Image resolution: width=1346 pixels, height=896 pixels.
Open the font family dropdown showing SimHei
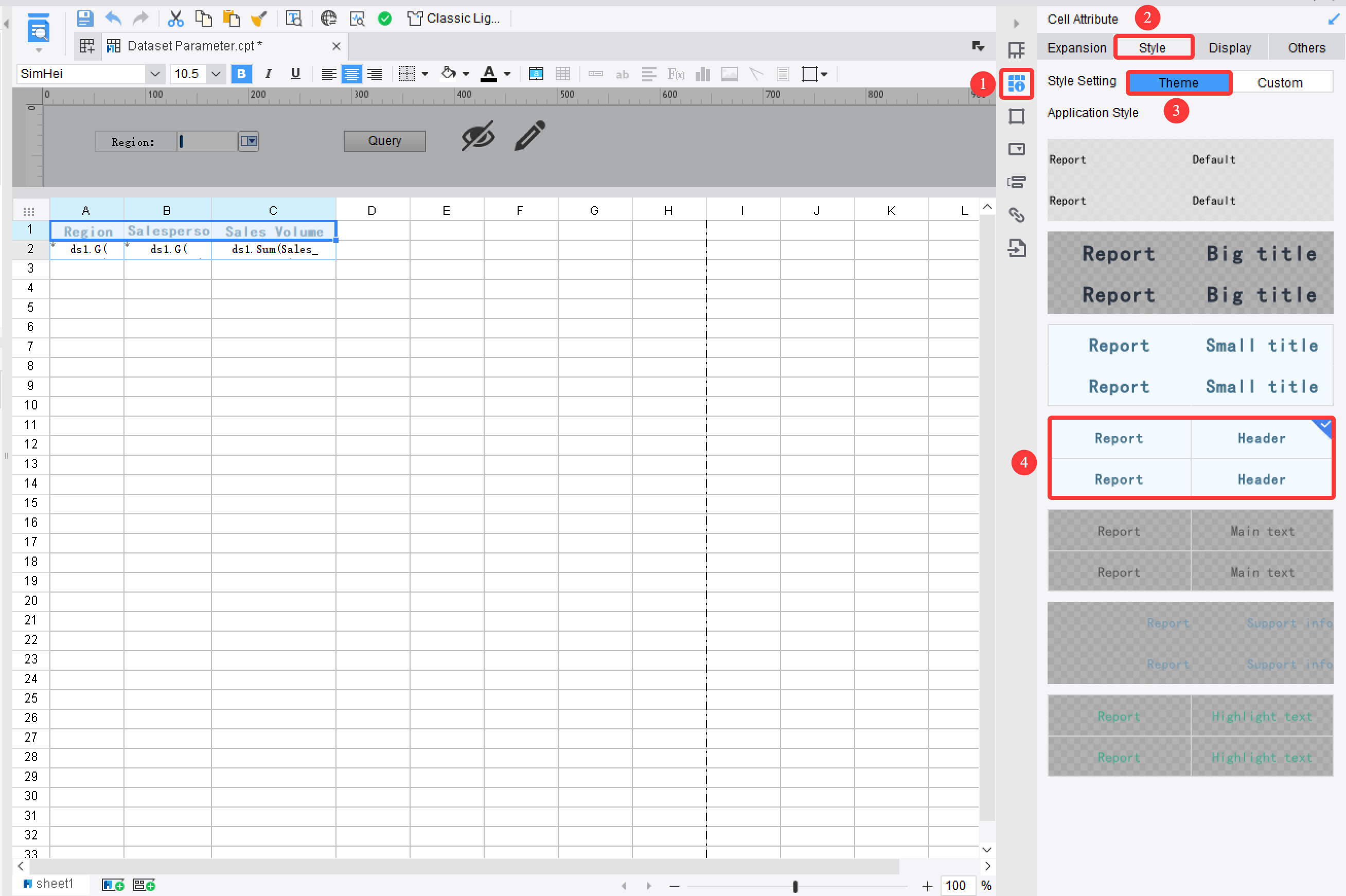click(155, 74)
